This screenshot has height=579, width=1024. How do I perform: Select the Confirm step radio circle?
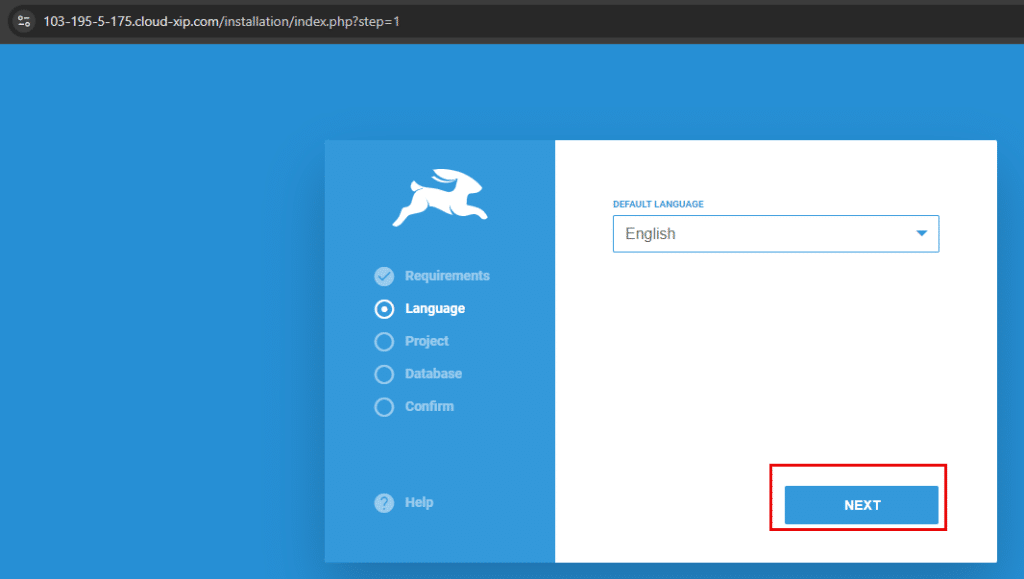[x=384, y=407]
